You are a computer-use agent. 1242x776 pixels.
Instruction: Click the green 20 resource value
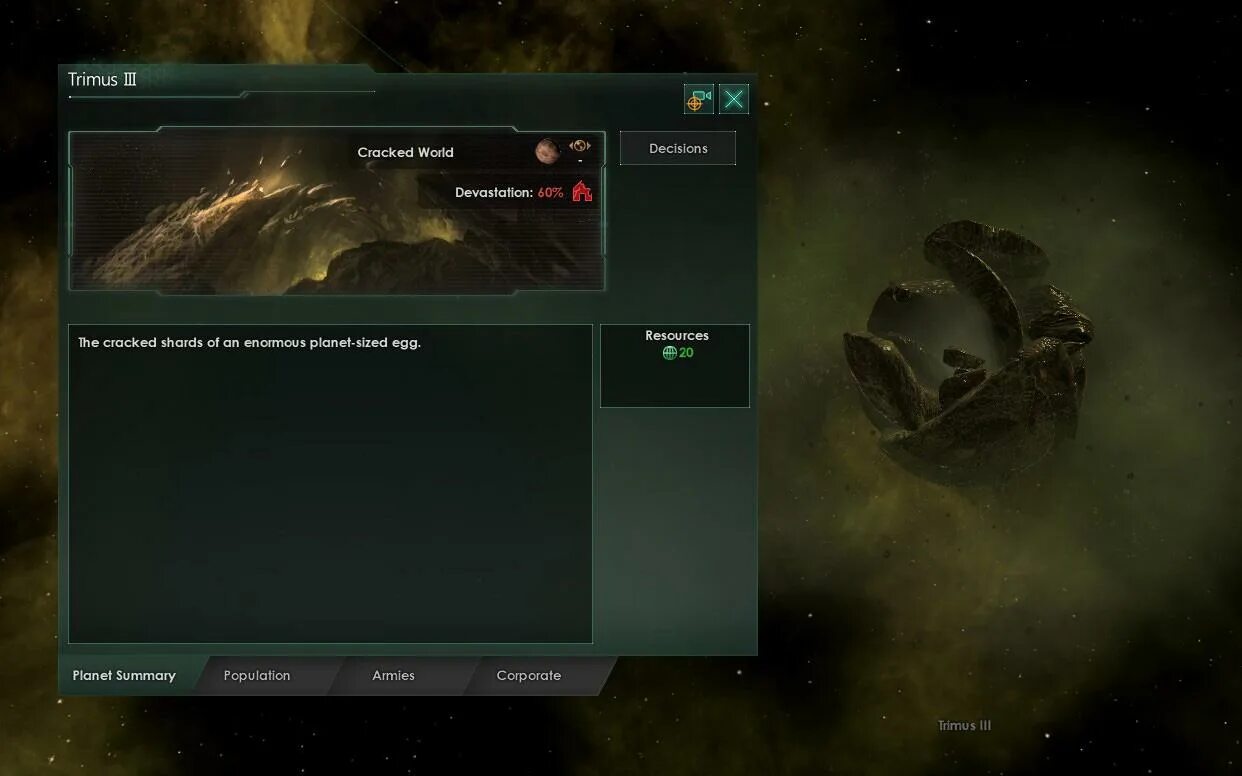(686, 353)
